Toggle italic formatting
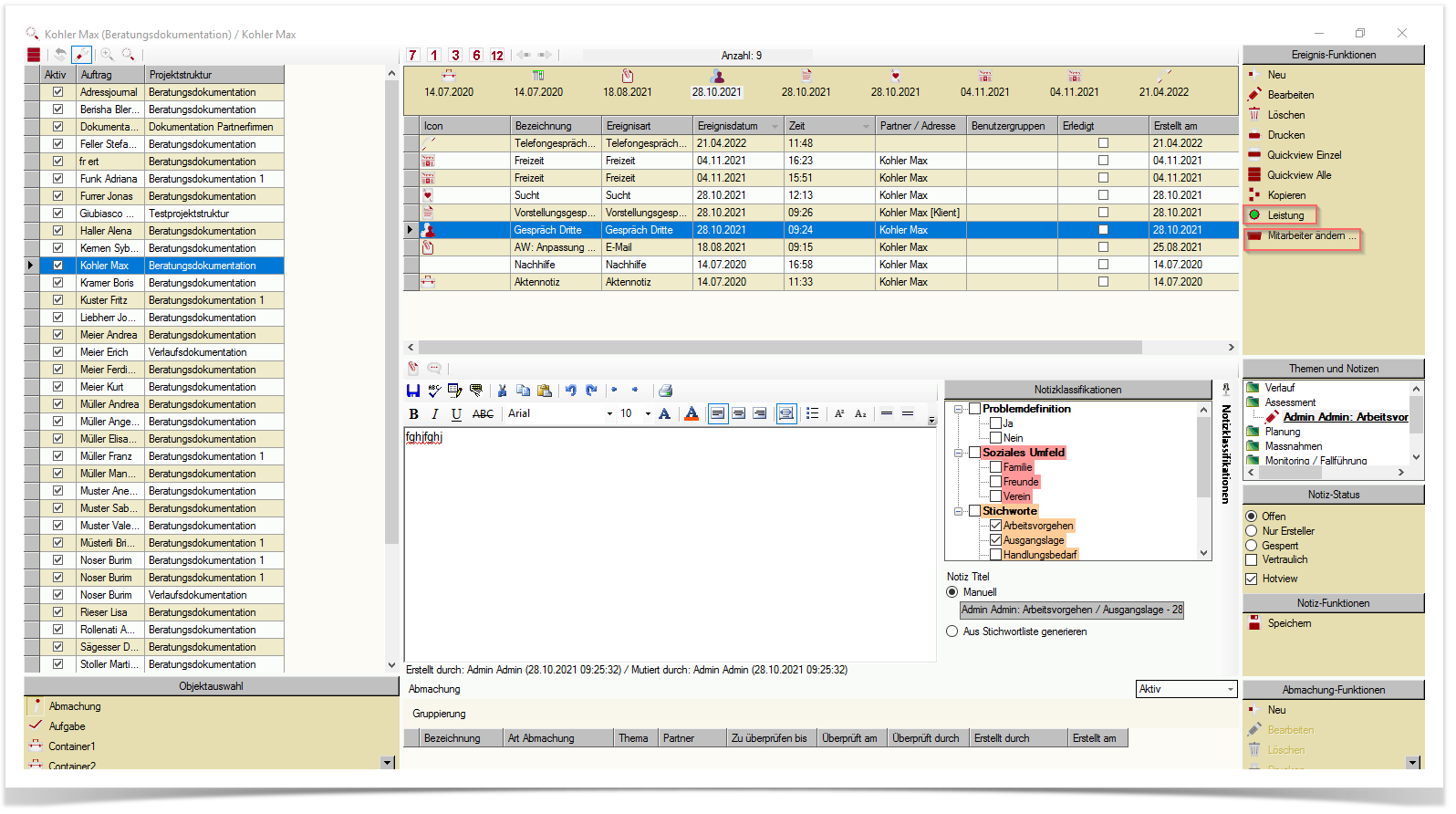The image size is (1456, 814). (x=435, y=414)
